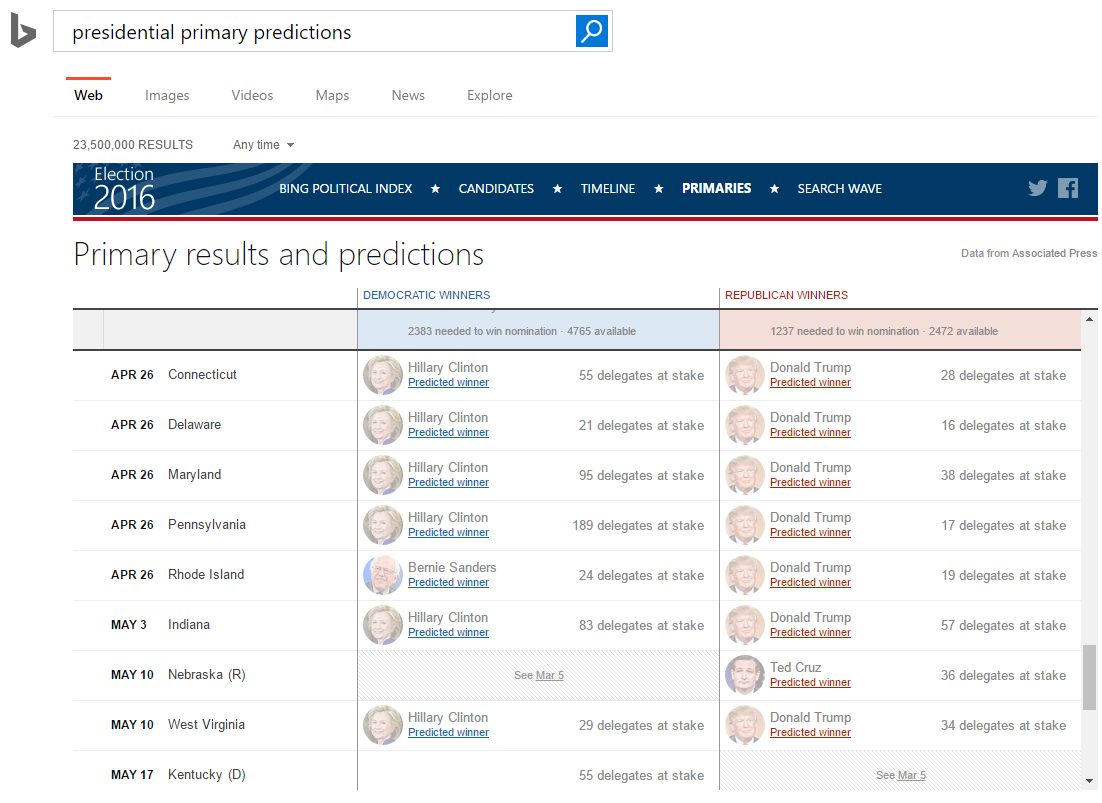Click Hillary Clinton's photo in Connecticut row

coord(382,375)
